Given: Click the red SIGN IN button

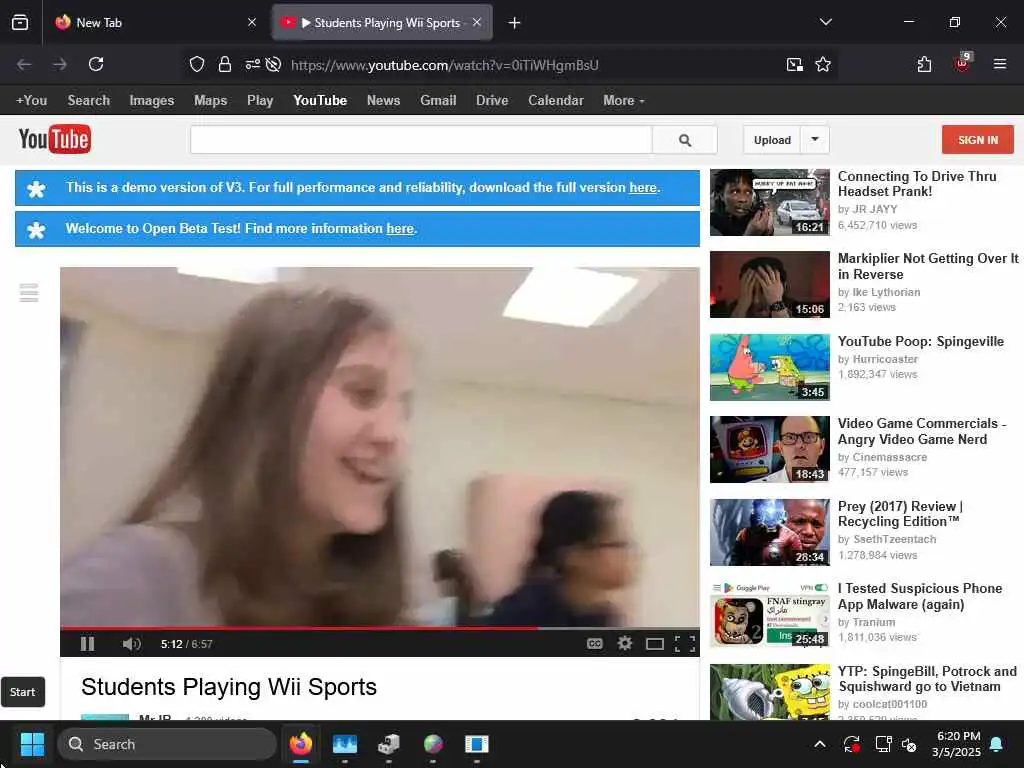Looking at the screenshot, I should pos(978,140).
